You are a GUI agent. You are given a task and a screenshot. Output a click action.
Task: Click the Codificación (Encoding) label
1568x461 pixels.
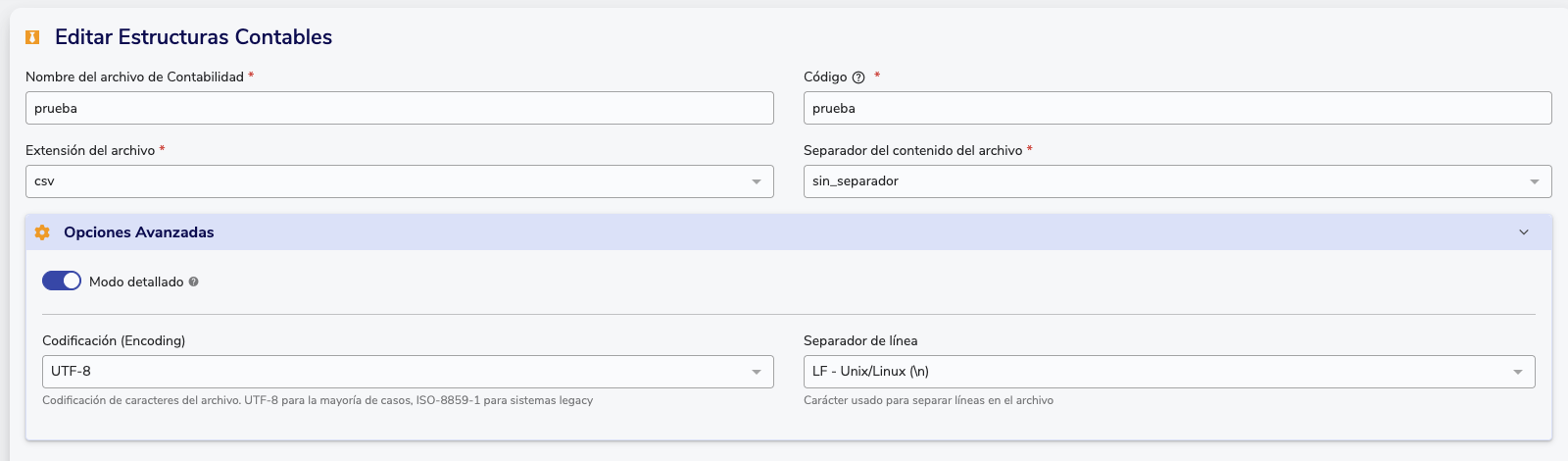(x=114, y=340)
